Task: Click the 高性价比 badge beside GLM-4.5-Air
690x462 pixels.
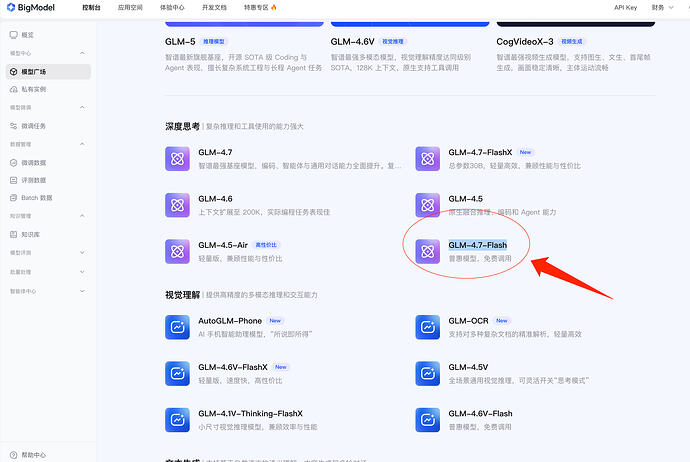Action: (x=266, y=245)
